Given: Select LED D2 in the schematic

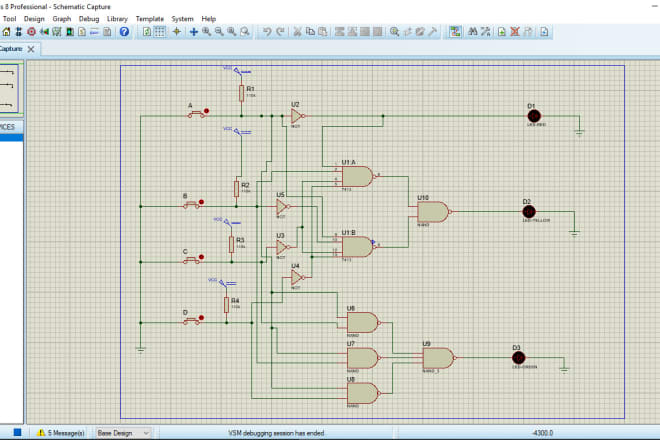Looking at the screenshot, I should [x=529, y=211].
